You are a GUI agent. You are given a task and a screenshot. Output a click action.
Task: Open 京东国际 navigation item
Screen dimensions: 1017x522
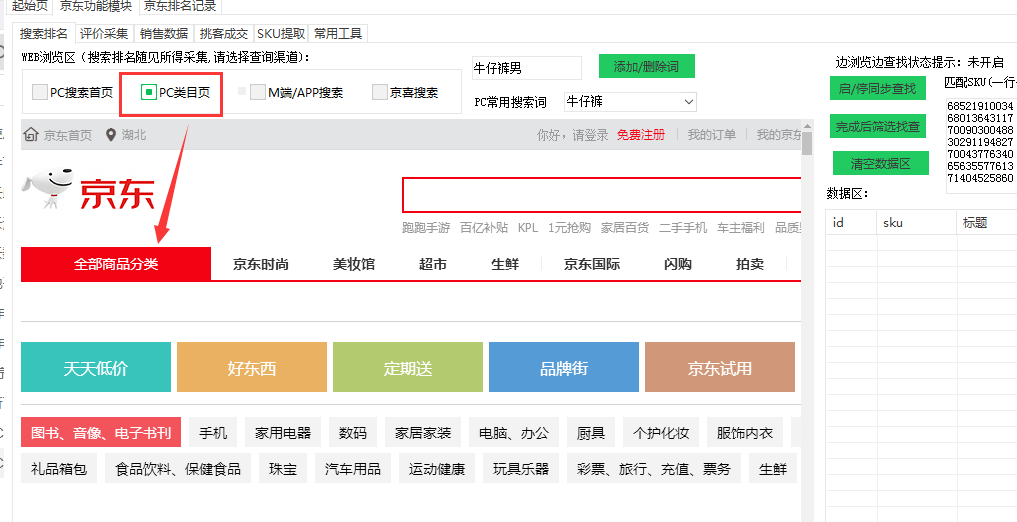click(x=592, y=264)
